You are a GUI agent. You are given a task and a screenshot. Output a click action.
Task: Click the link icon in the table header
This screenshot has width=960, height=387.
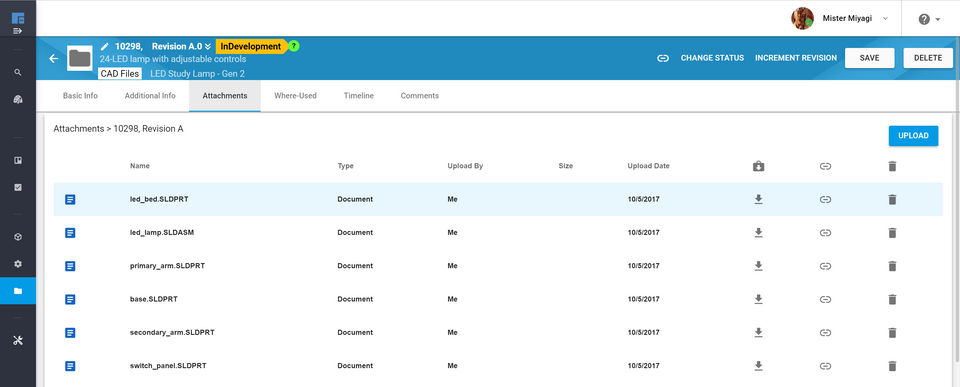(825, 166)
